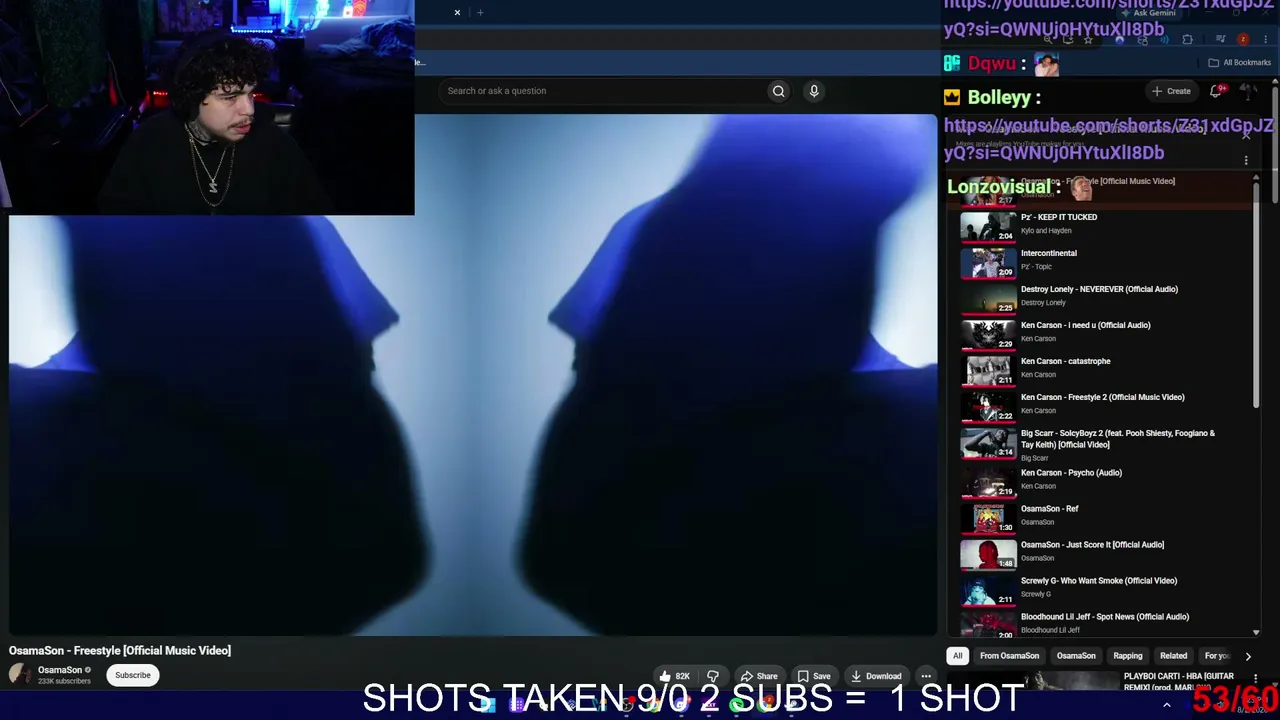This screenshot has height=720, width=1280.
Task: Dislike the video with thumbs down
Action: pyautogui.click(x=713, y=676)
